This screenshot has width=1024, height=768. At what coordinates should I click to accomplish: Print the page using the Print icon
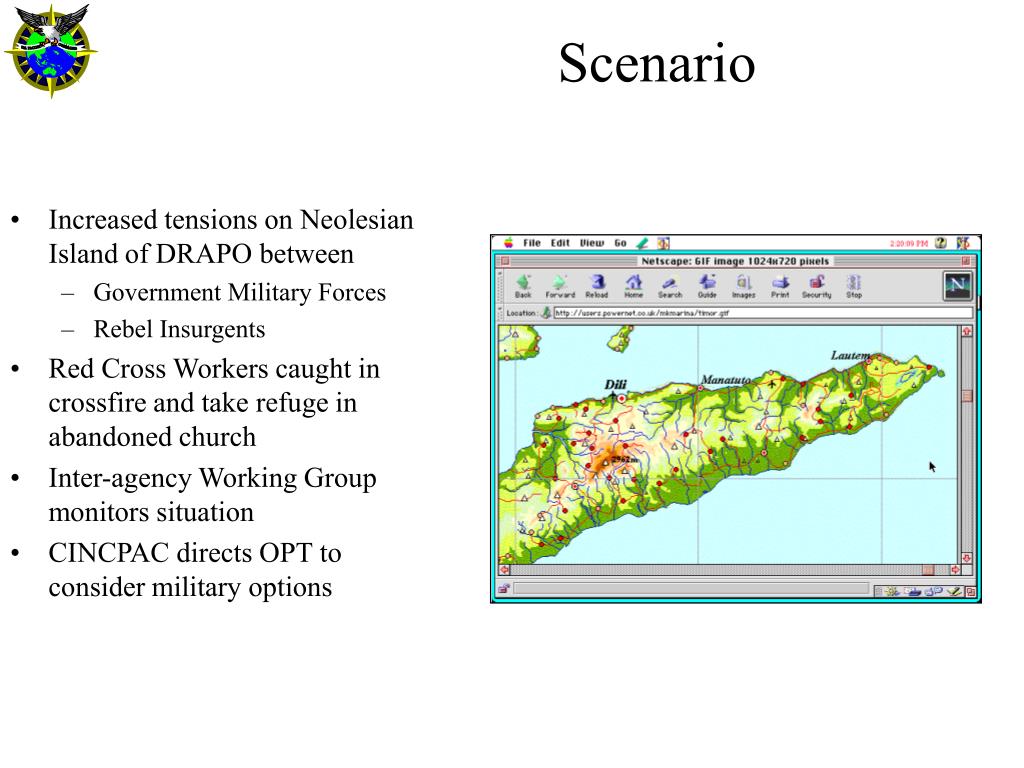[x=780, y=282]
